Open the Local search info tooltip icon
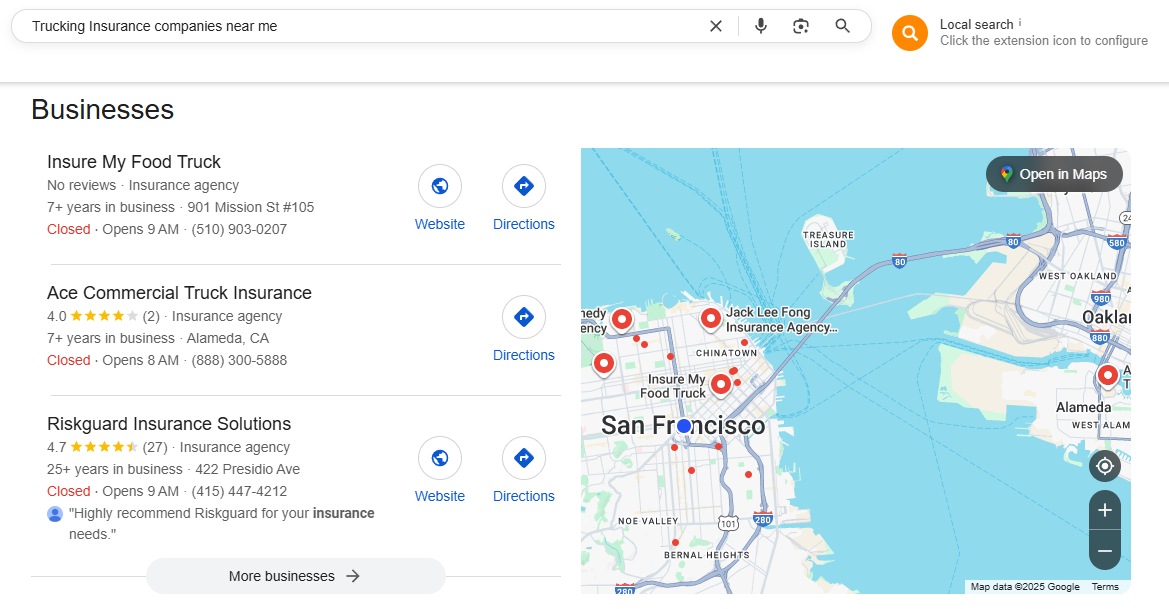The width and height of the screenshot is (1169, 609). click(x=1020, y=23)
